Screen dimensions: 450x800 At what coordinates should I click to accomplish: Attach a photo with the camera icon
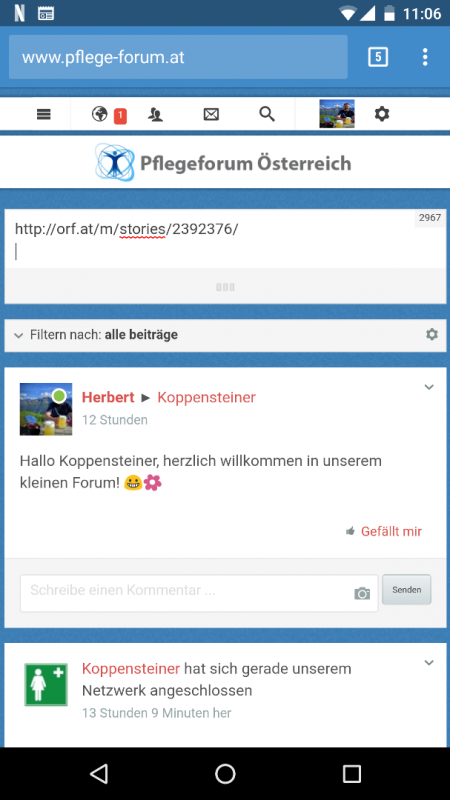pos(362,593)
